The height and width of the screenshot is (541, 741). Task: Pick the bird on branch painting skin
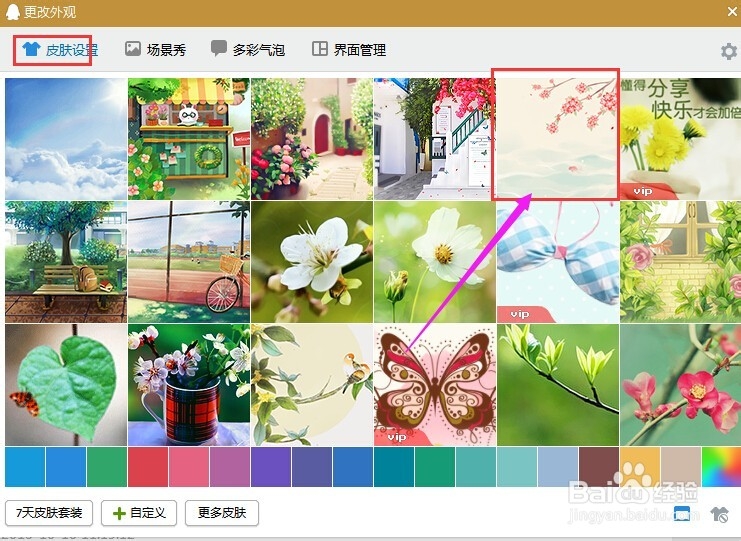tap(312, 385)
